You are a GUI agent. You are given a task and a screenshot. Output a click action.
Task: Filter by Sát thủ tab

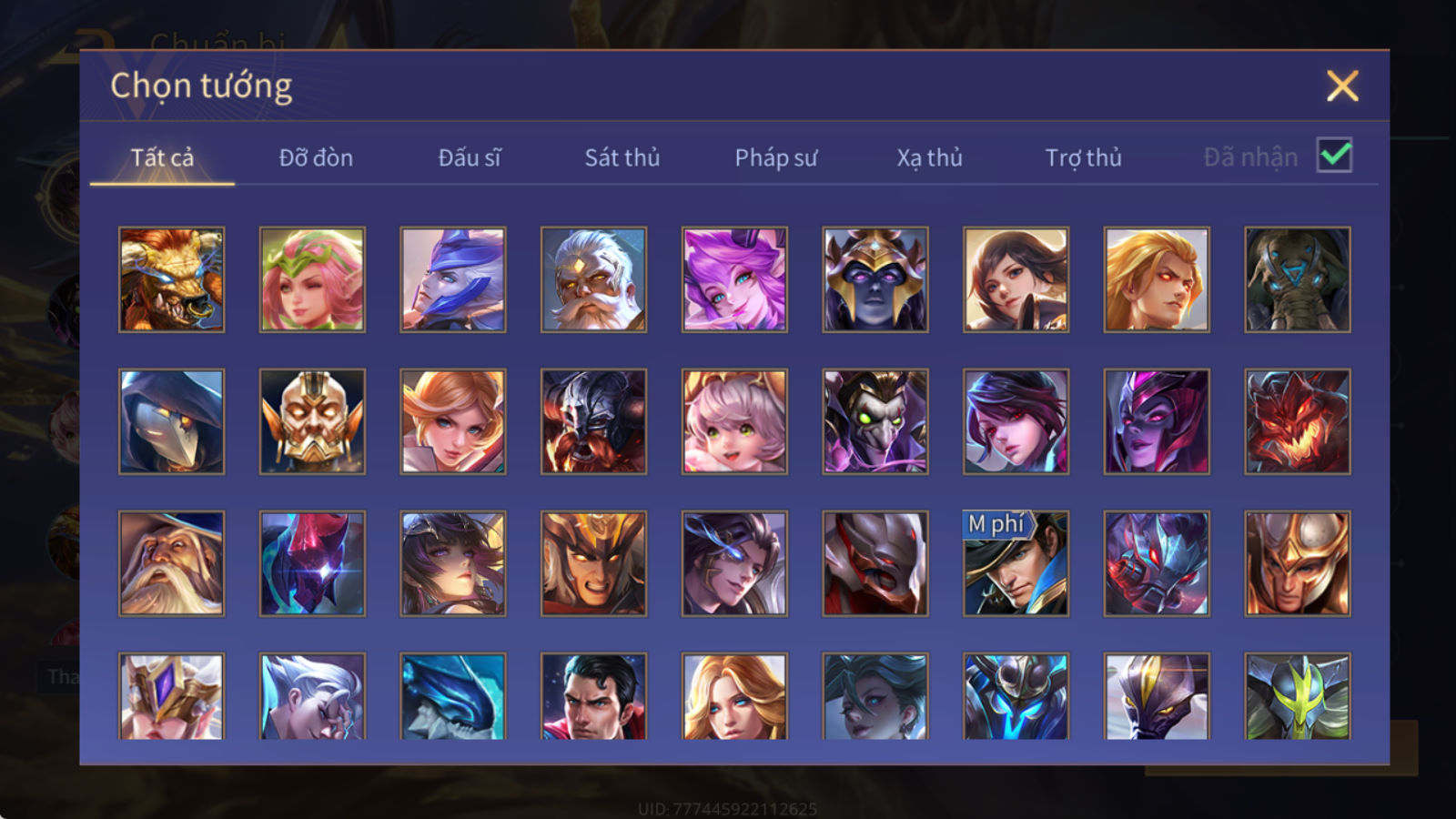[x=622, y=157]
